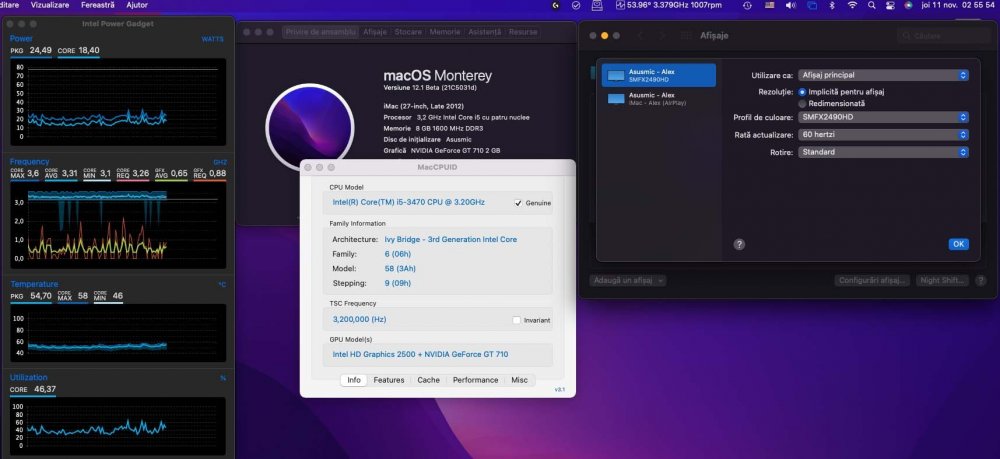Switch to Stocare tab
Image resolution: width=1000 pixels, height=459 pixels.
408,32
